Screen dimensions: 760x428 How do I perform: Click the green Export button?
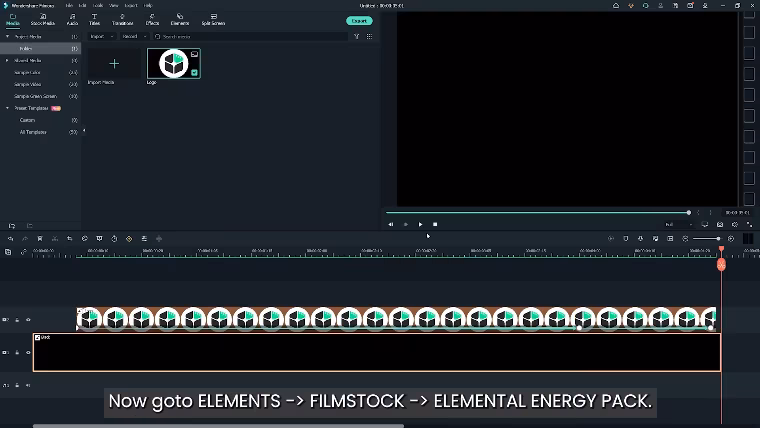click(x=359, y=21)
